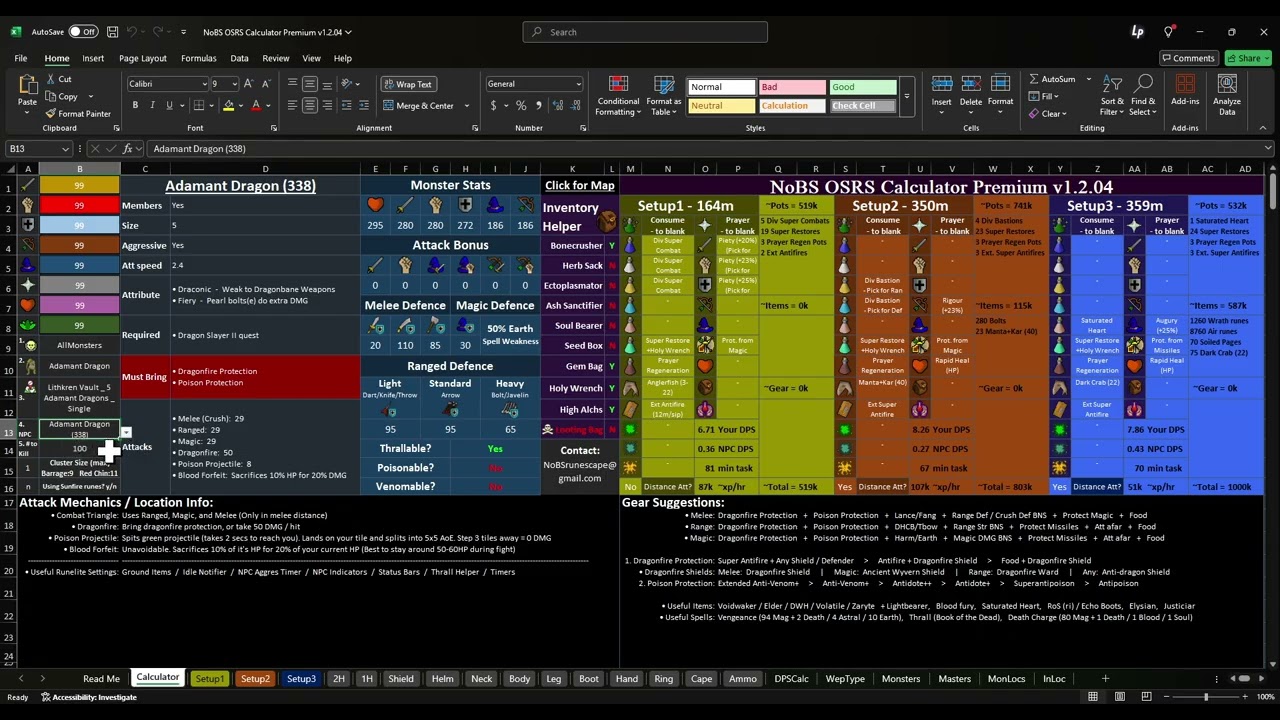The width and height of the screenshot is (1280, 720).
Task: Click the Format Painter brush icon
Action: [50, 114]
